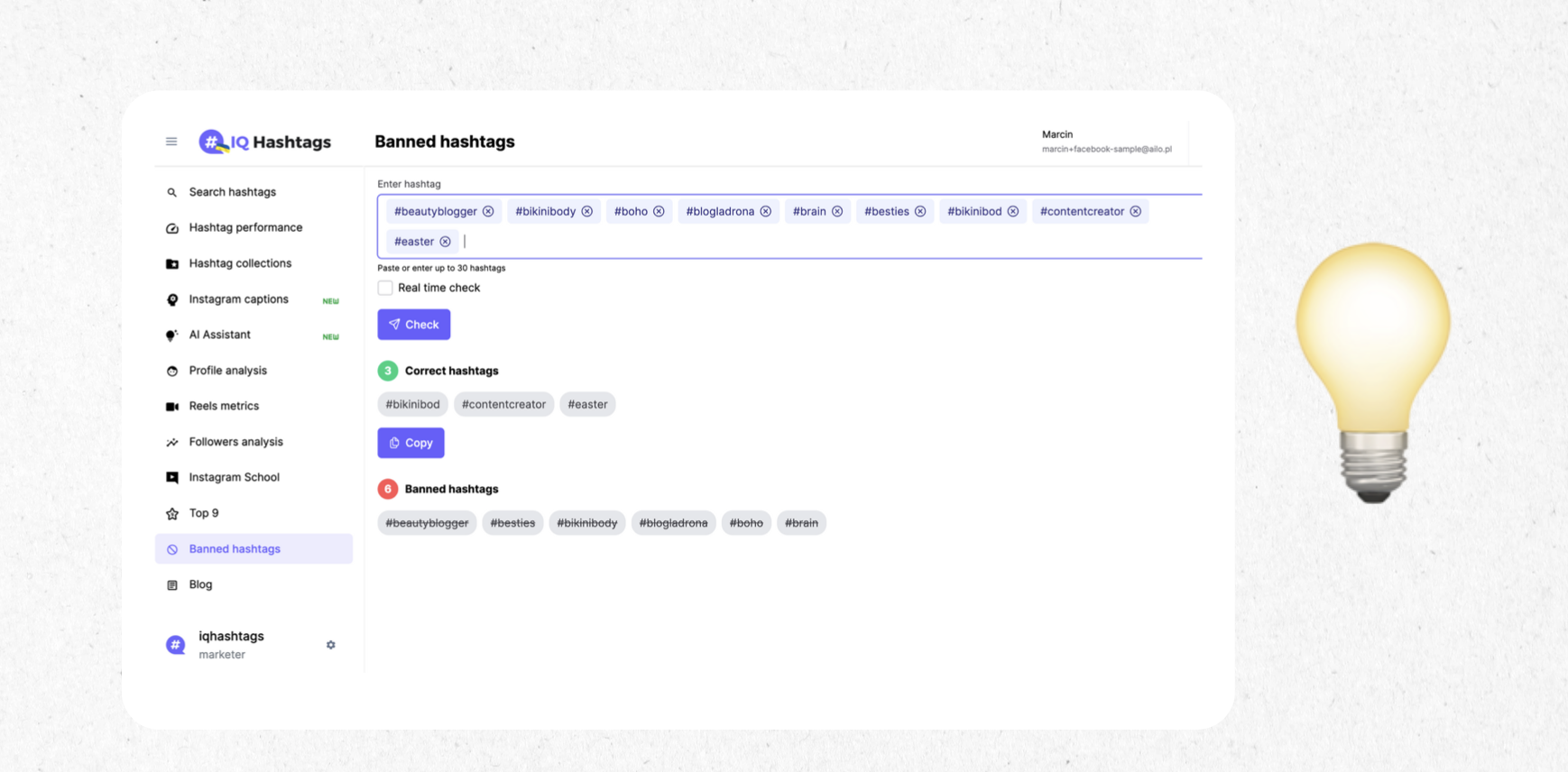
Task: Copy the correct hashtags
Action: click(x=410, y=443)
